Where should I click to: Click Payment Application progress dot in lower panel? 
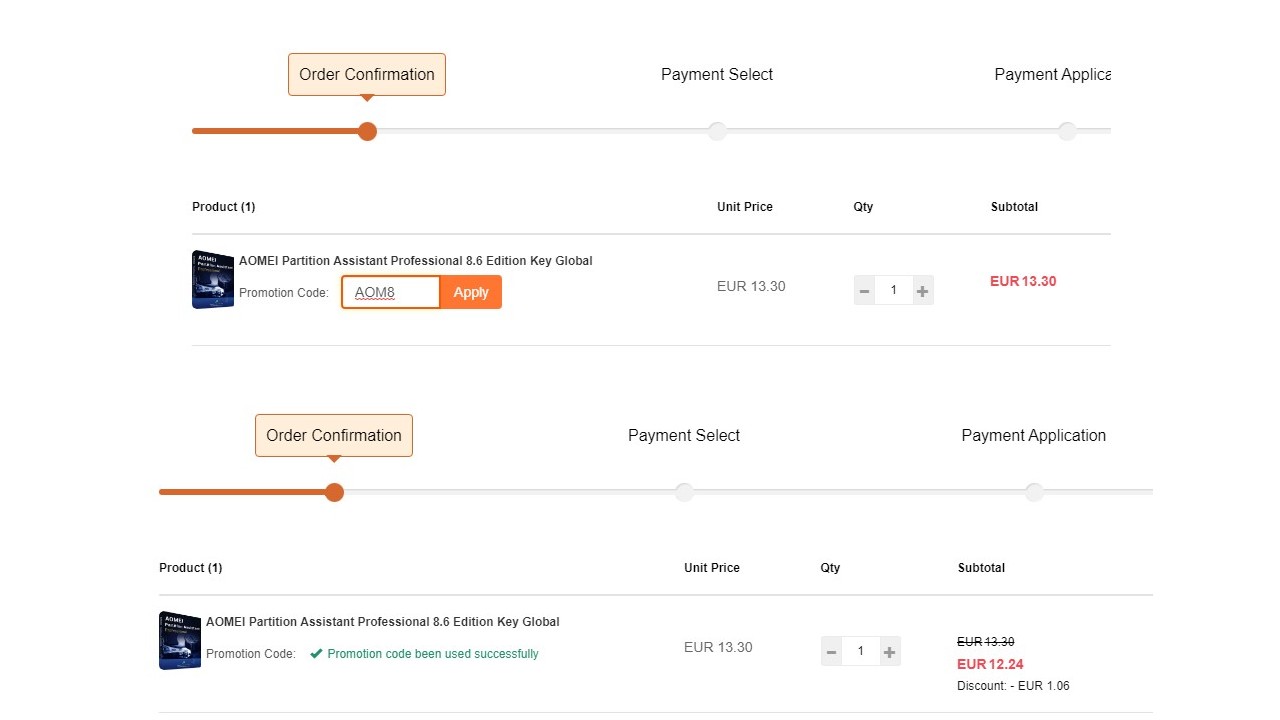pyautogui.click(x=1034, y=492)
